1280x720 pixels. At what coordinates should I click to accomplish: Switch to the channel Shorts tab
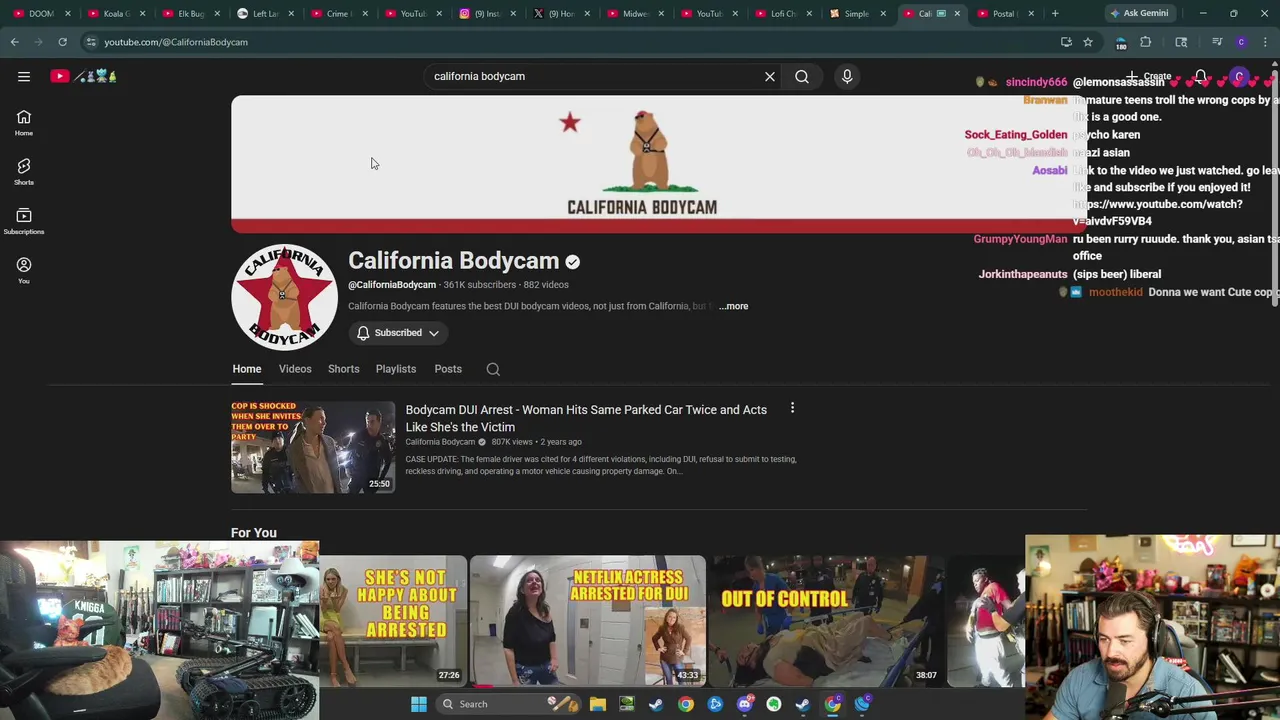click(x=343, y=369)
